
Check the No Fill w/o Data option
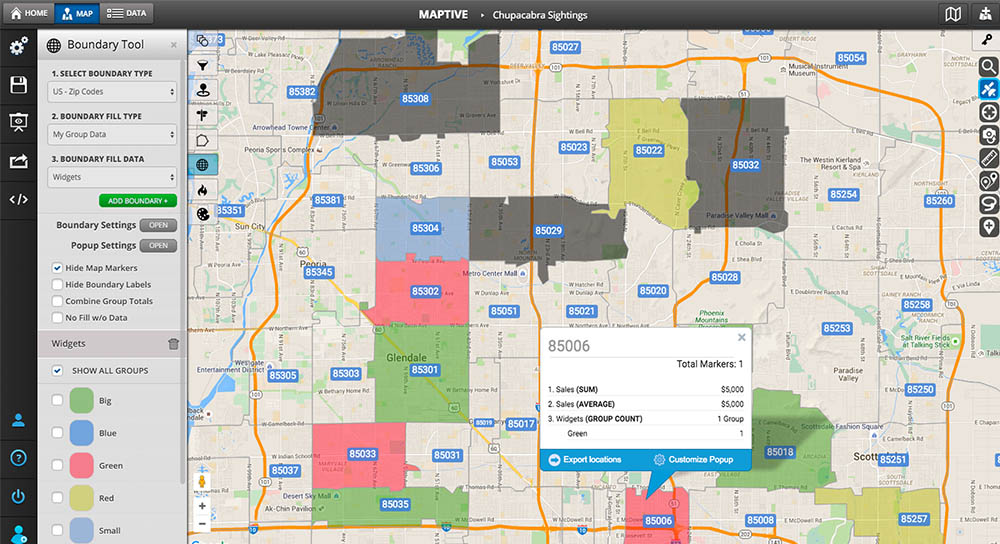point(57,318)
